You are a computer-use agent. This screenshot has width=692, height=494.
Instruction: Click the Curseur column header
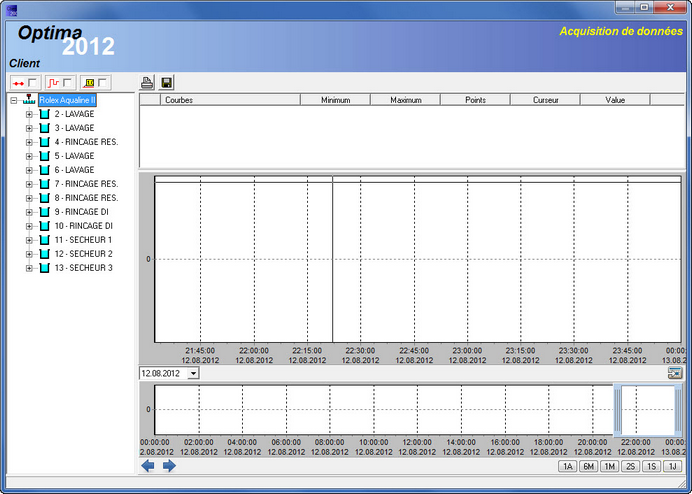[545, 100]
